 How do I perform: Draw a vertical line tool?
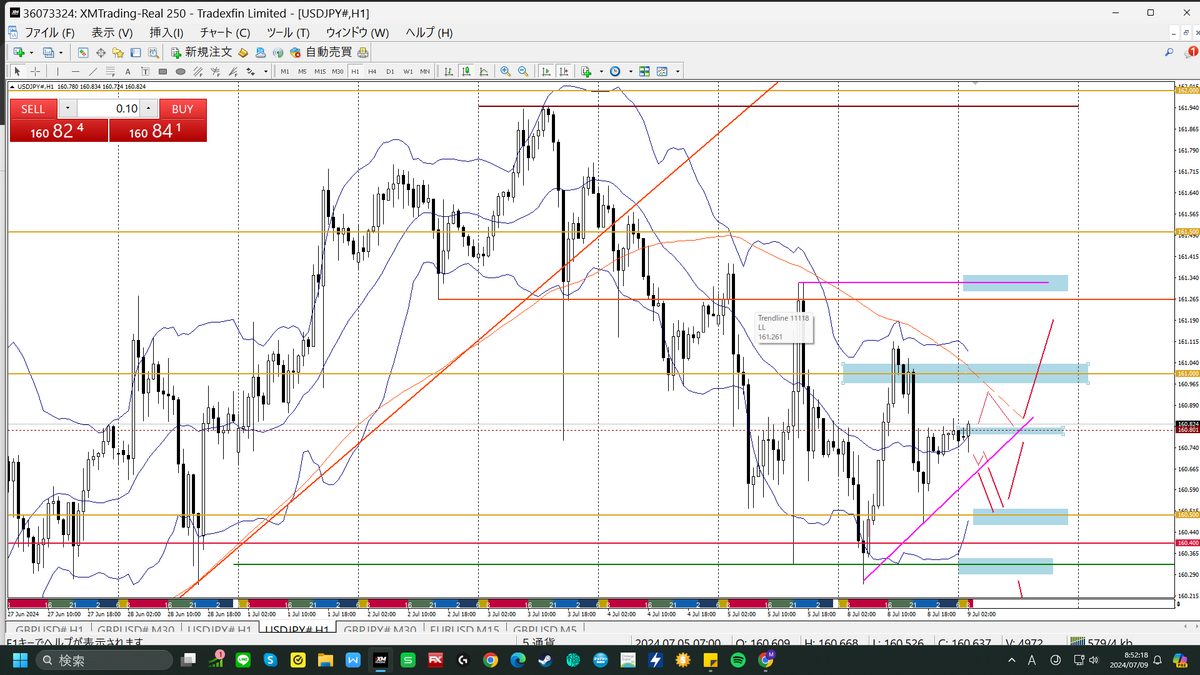click(58, 71)
